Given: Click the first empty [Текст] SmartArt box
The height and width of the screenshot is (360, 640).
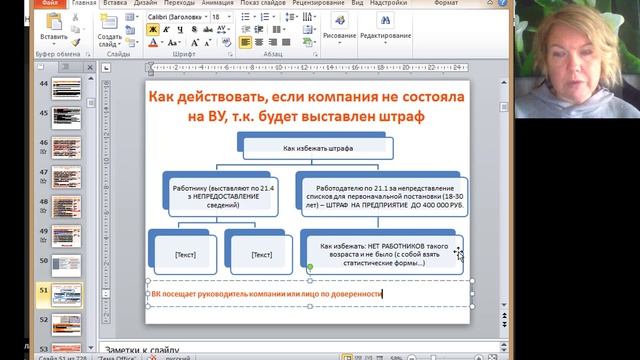Looking at the screenshot, I should (185, 255).
